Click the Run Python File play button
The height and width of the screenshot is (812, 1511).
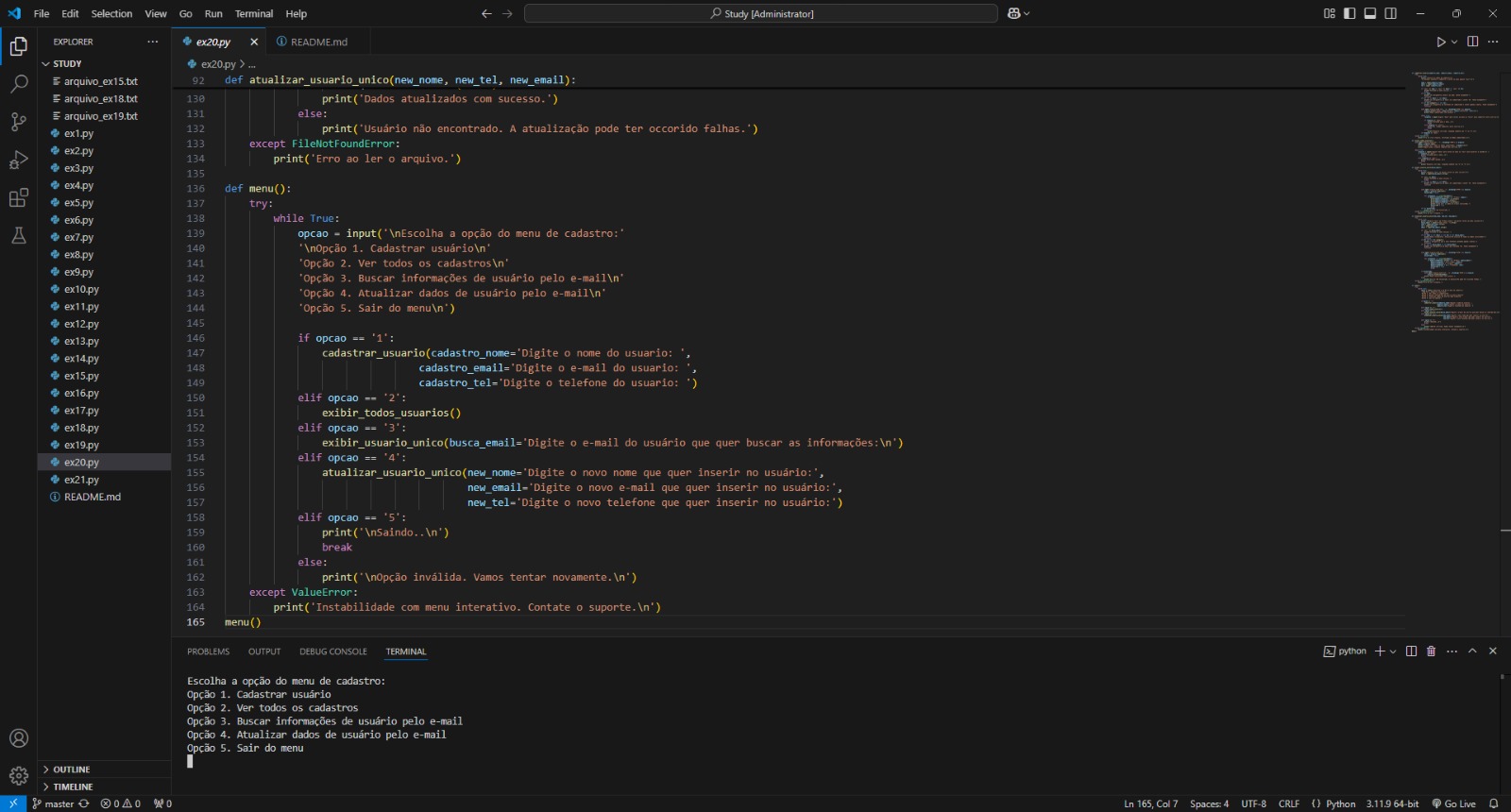(x=1440, y=42)
